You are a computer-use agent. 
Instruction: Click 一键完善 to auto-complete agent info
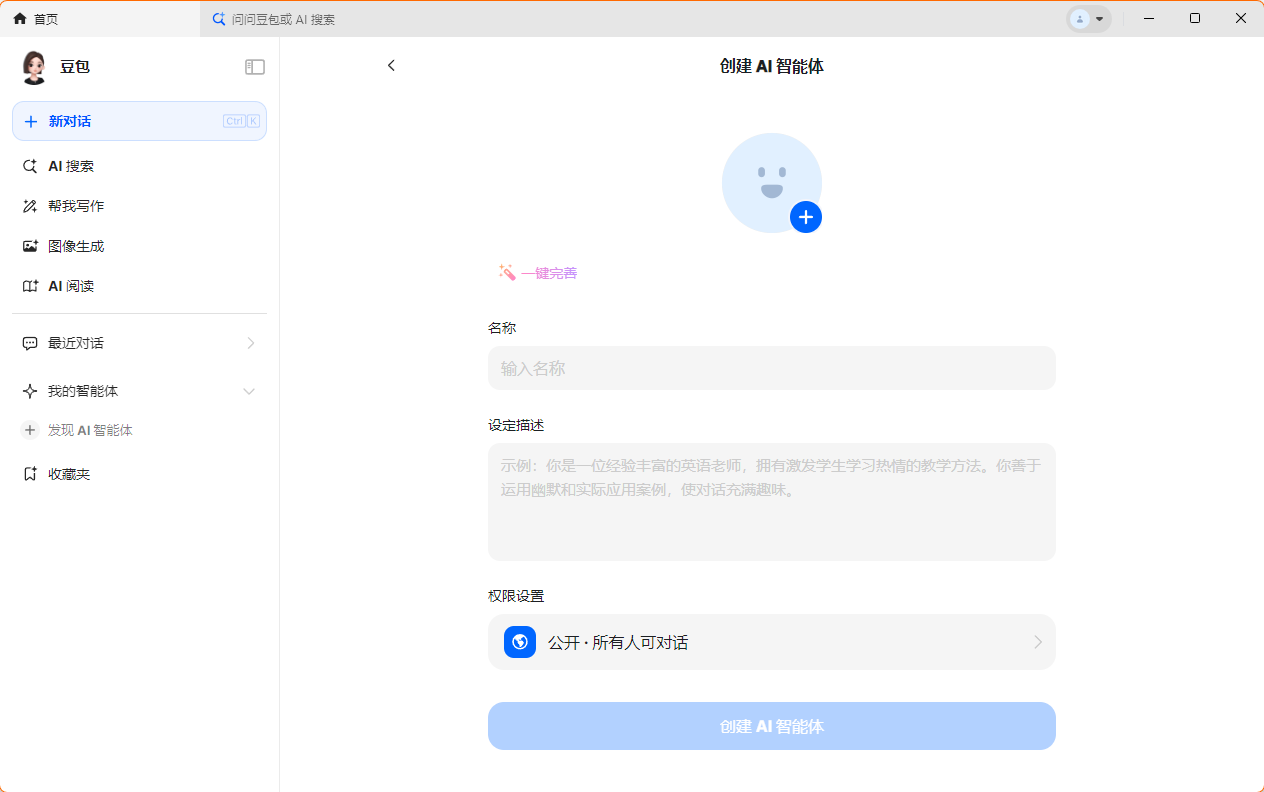coord(547,272)
